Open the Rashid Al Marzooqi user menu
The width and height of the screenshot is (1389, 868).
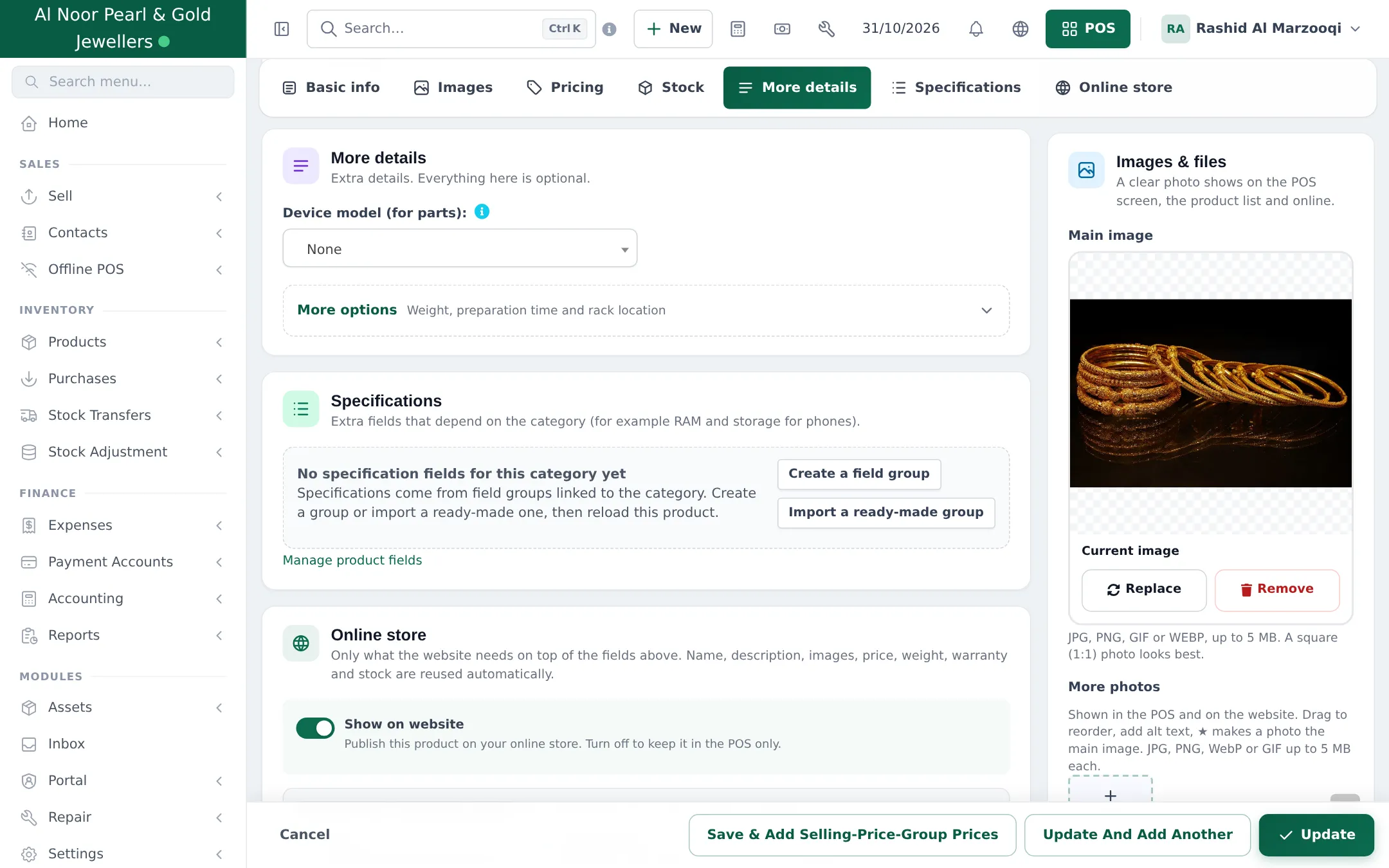pyautogui.click(x=1261, y=29)
